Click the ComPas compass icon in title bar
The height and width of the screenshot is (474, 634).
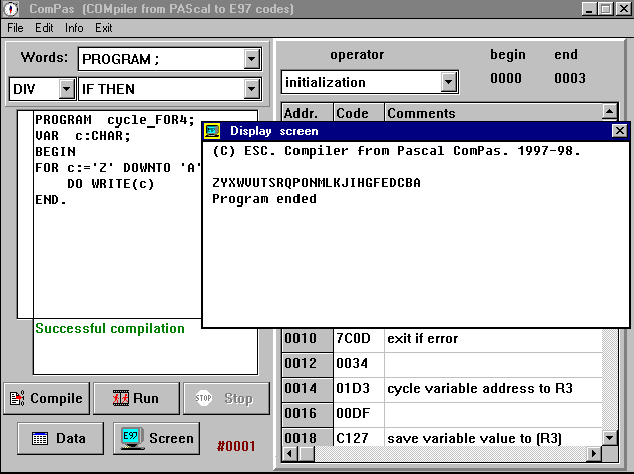(11, 8)
